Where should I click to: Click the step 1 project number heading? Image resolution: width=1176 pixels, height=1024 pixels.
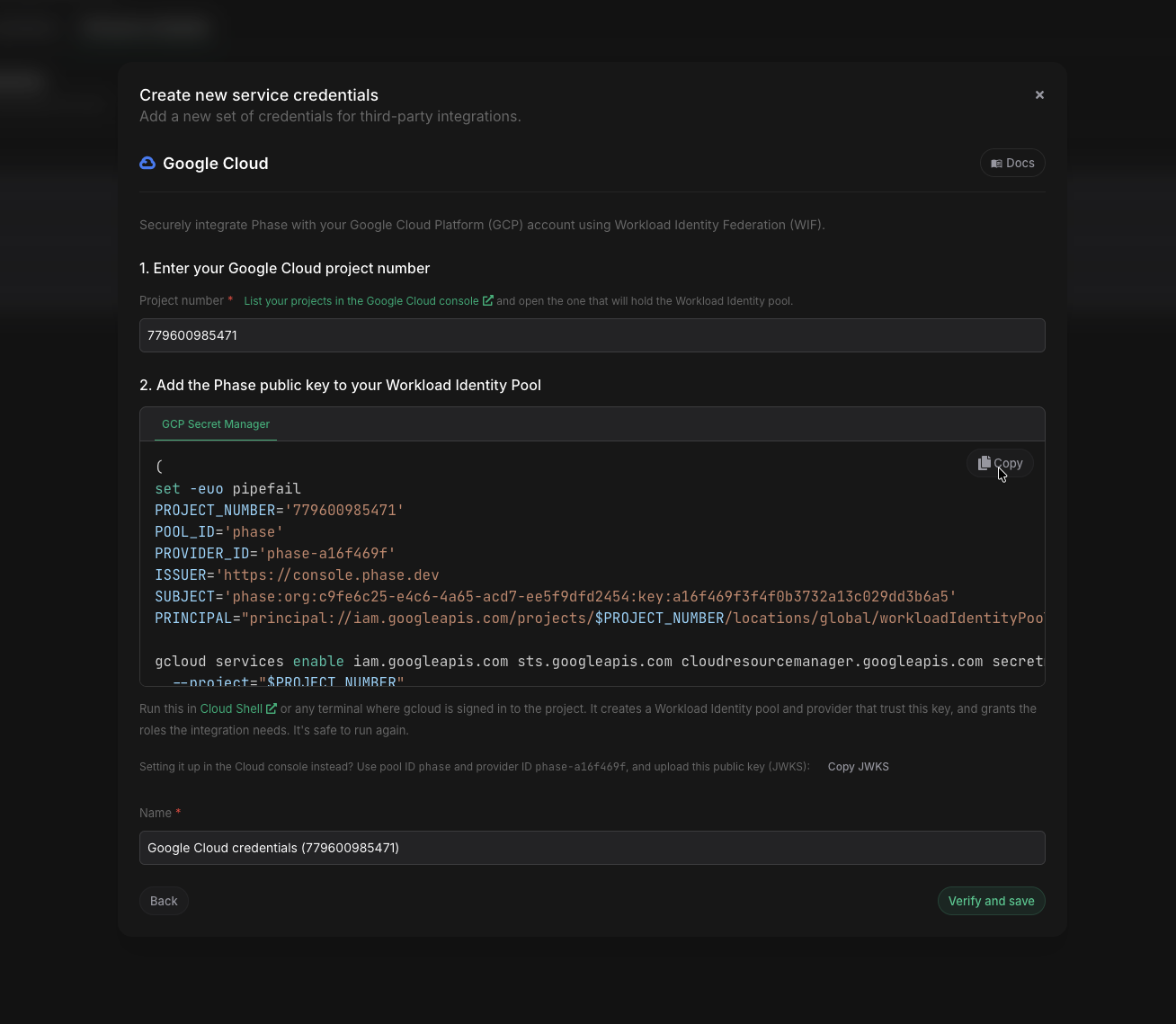point(285,268)
